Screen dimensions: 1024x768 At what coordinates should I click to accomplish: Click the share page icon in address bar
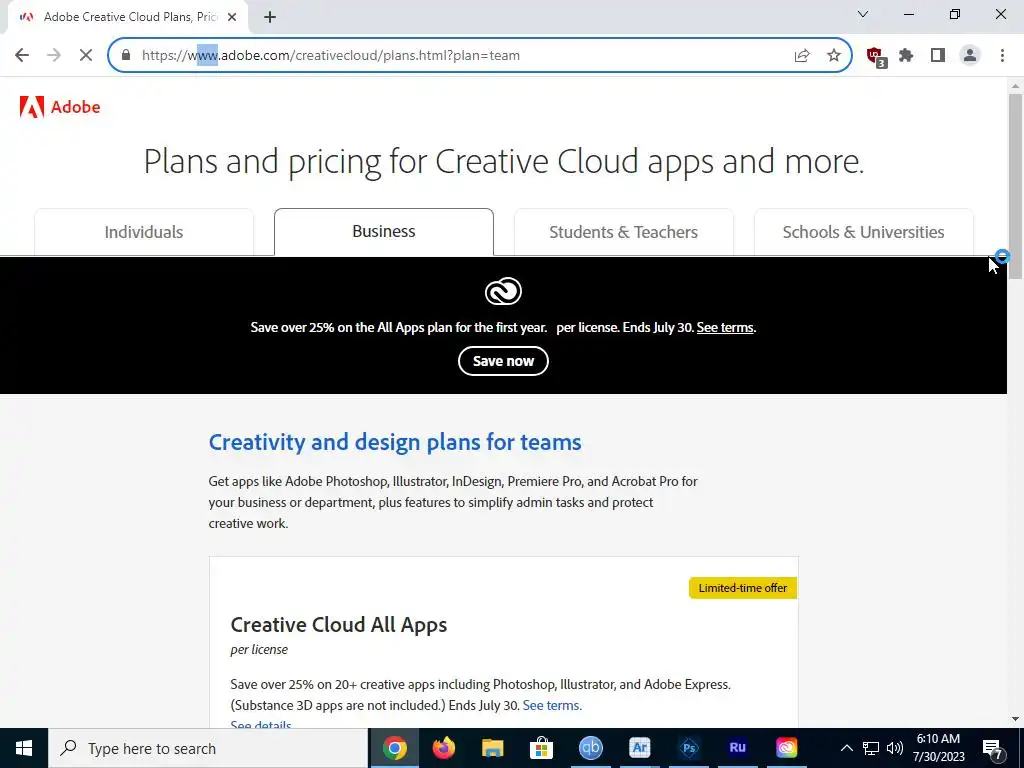pyautogui.click(x=802, y=56)
